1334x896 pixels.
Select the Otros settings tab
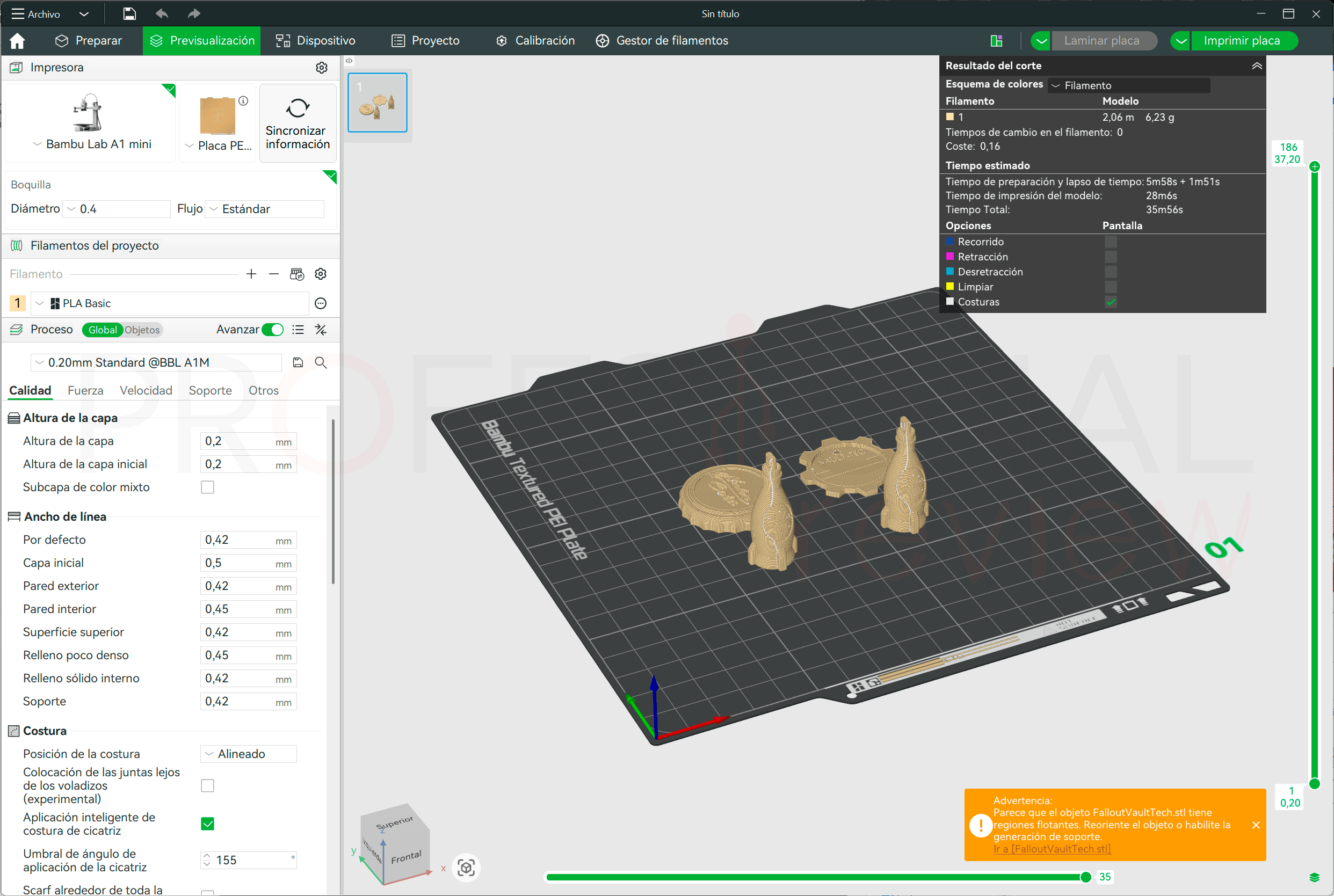point(264,390)
